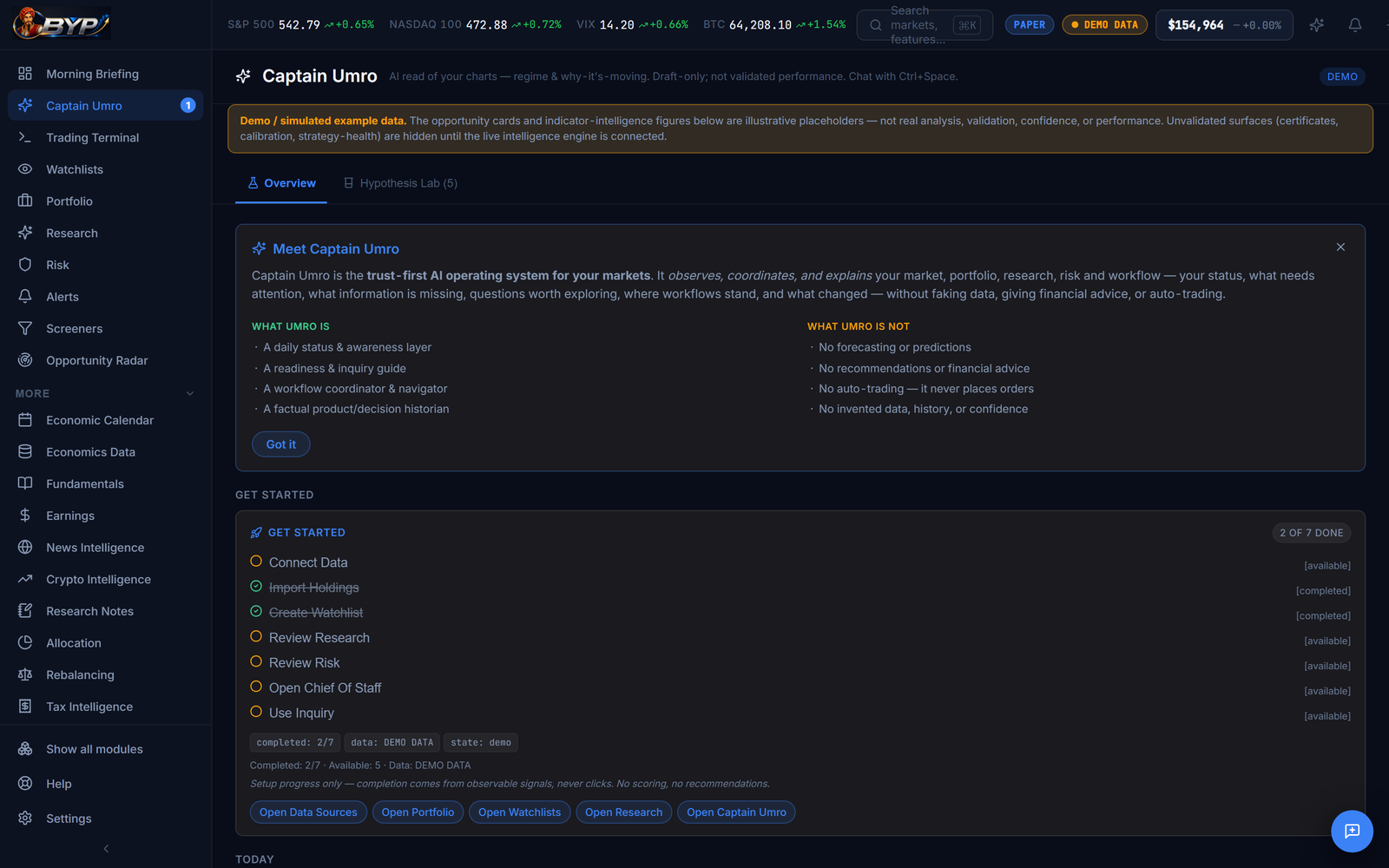The width and height of the screenshot is (1389, 868).
Task: Close the Meet Captain Umro card
Action: coord(1340,247)
